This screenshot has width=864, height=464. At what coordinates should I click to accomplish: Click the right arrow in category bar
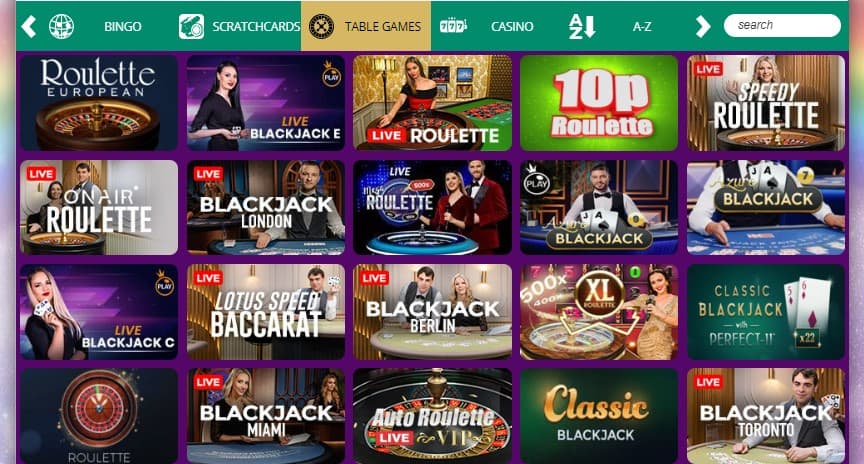point(703,26)
